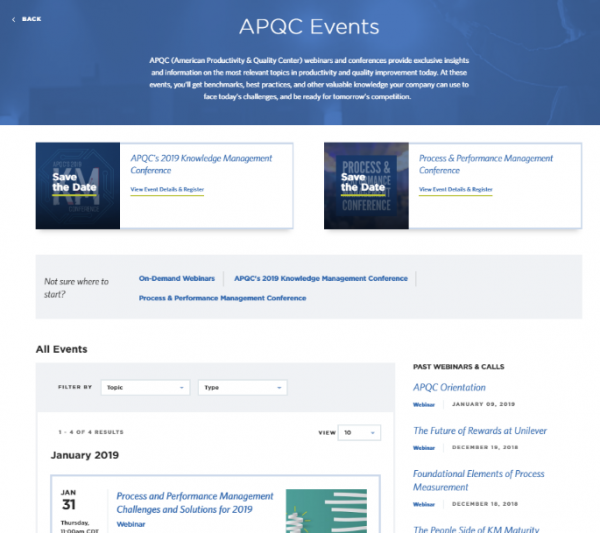600x533 pixels.
Task: Click View Event Details & Register for KM Conference
Action: tap(167, 189)
